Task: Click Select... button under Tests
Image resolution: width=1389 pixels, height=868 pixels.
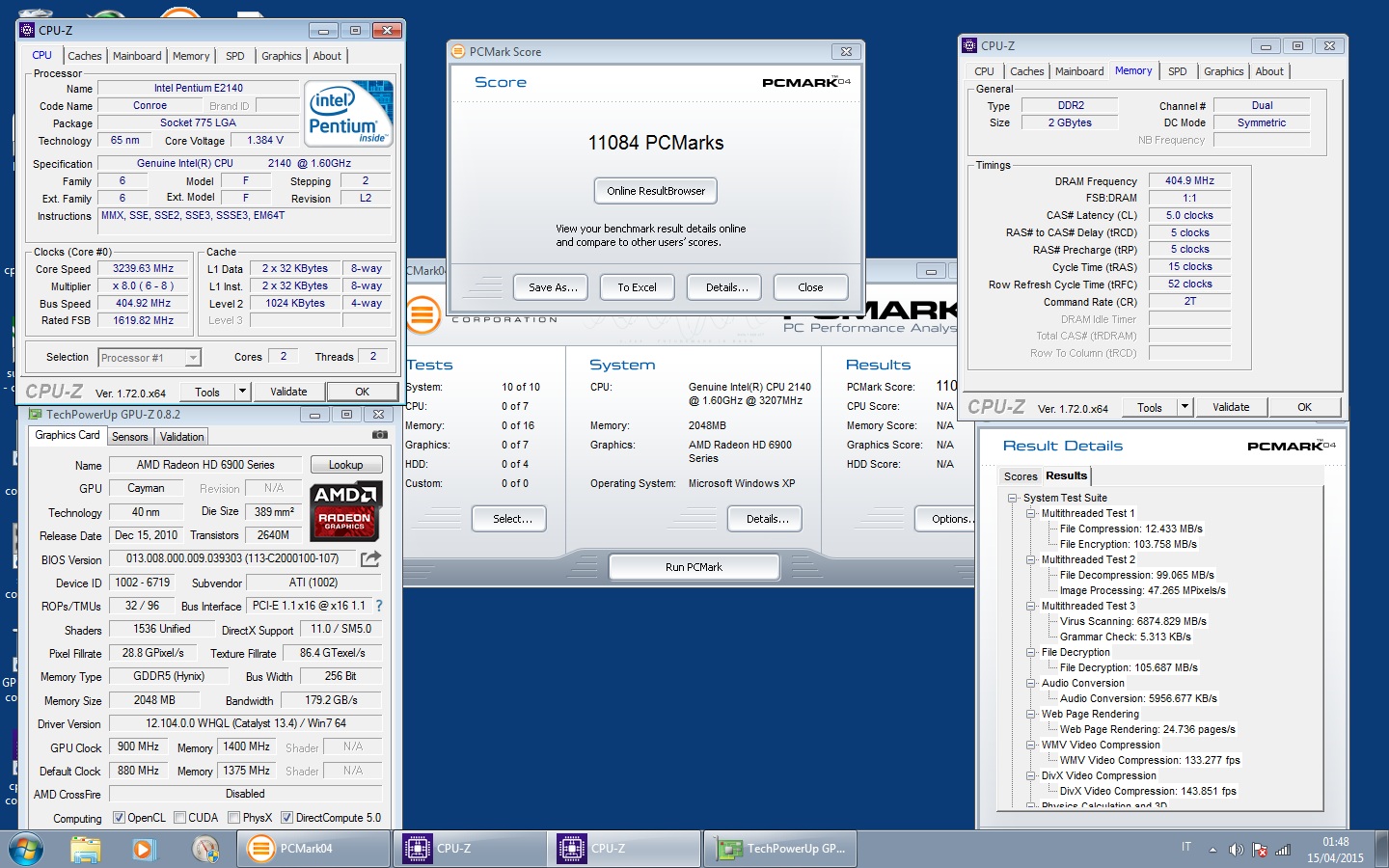Action: point(509,519)
